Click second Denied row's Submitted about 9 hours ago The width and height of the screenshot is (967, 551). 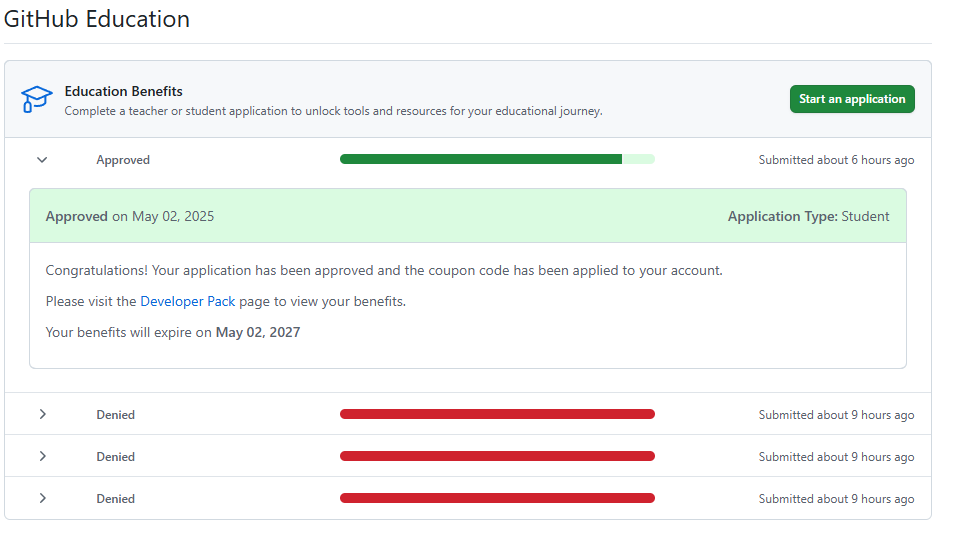(x=836, y=457)
